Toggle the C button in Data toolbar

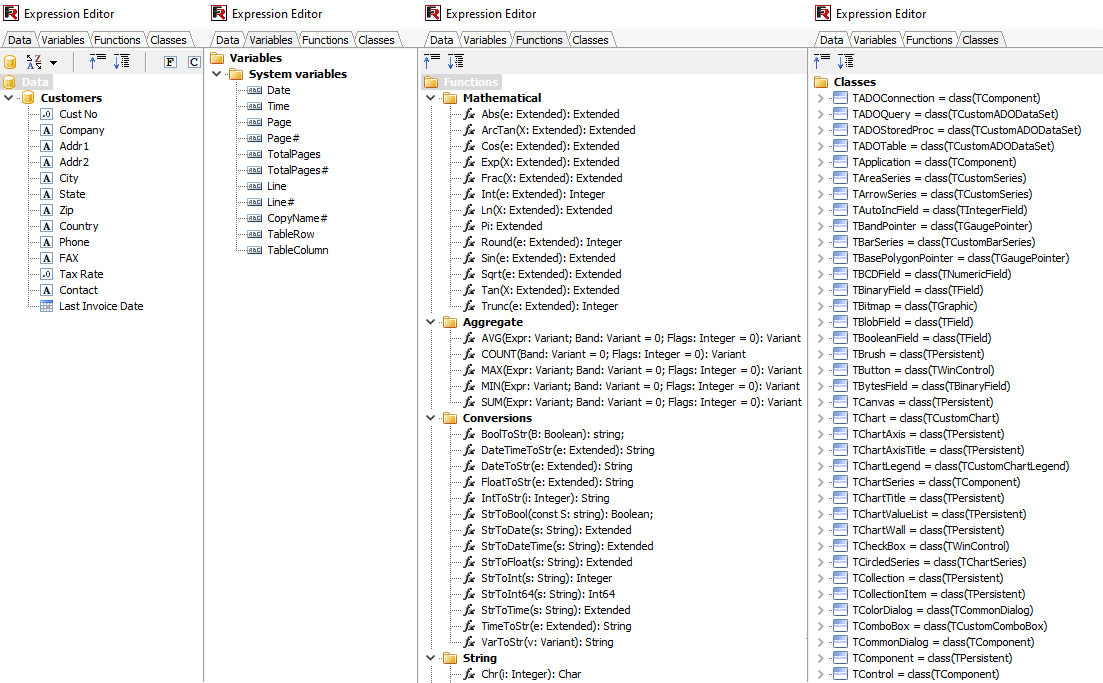click(x=194, y=62)
